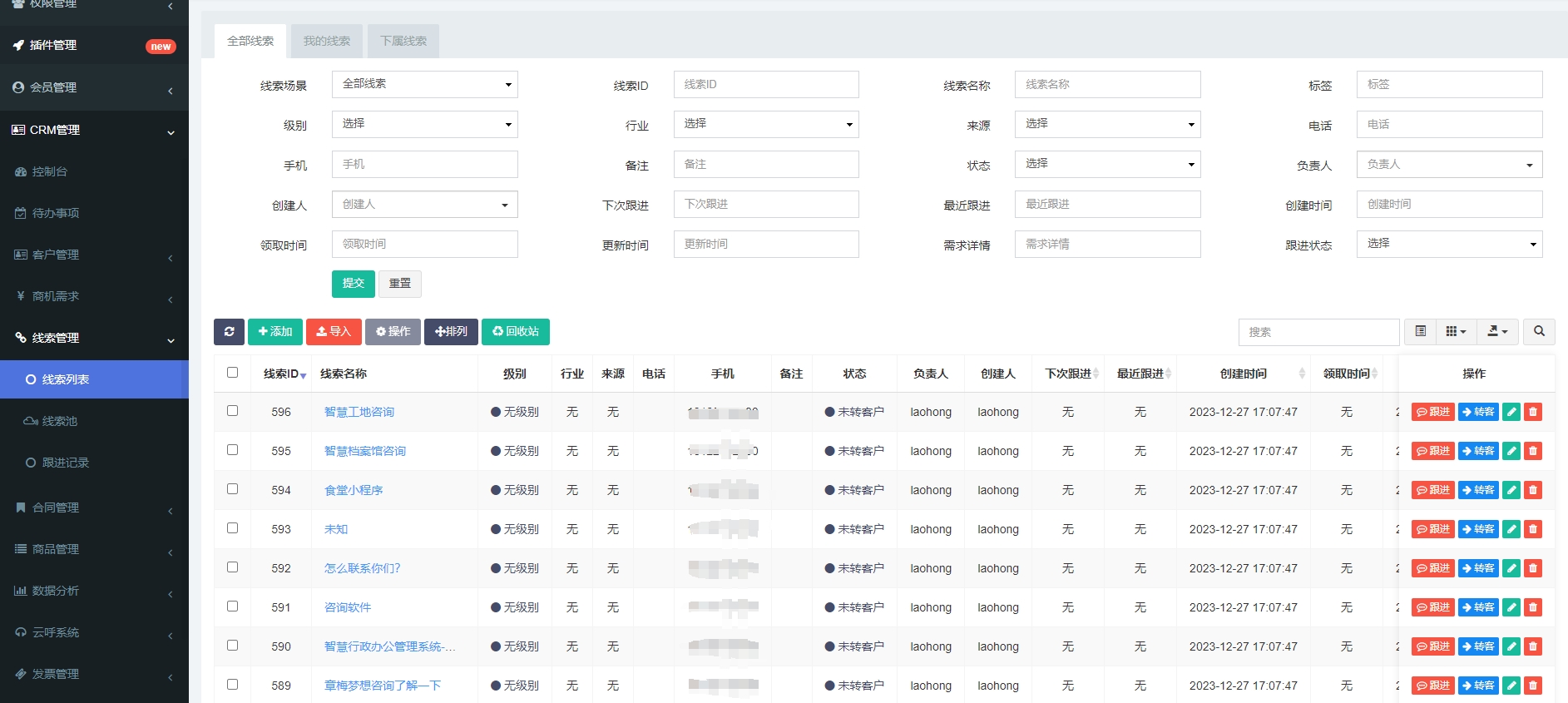Open the 来源 select dropdown

pos(1108,124)
